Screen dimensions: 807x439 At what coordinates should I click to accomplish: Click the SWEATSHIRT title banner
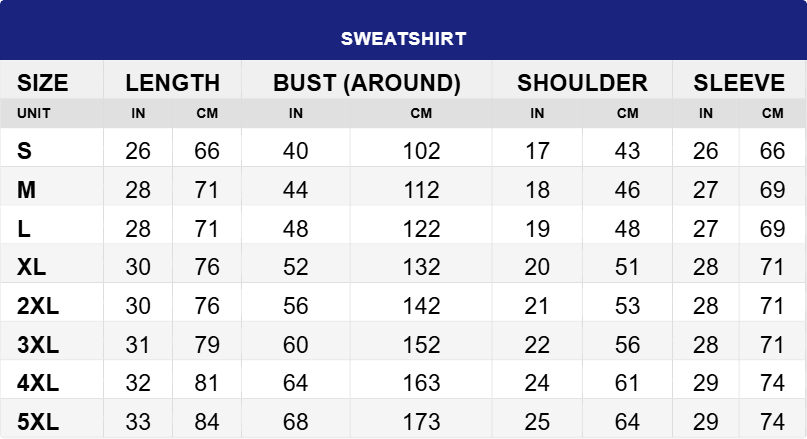[403, 39]
